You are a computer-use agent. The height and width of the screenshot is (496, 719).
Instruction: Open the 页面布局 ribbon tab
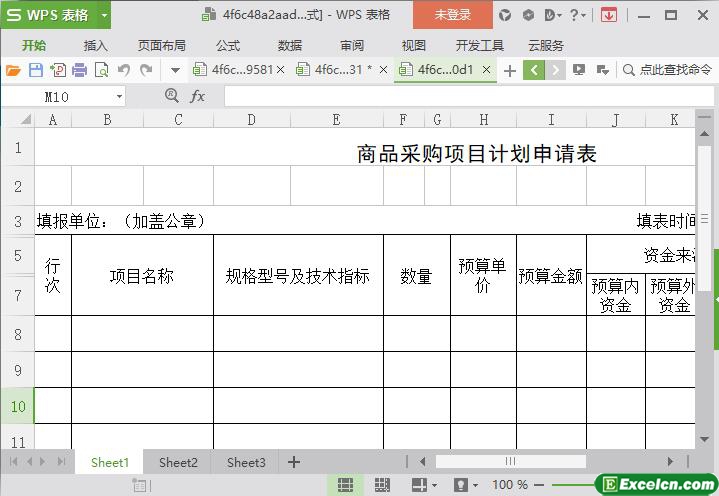point(161,45)
